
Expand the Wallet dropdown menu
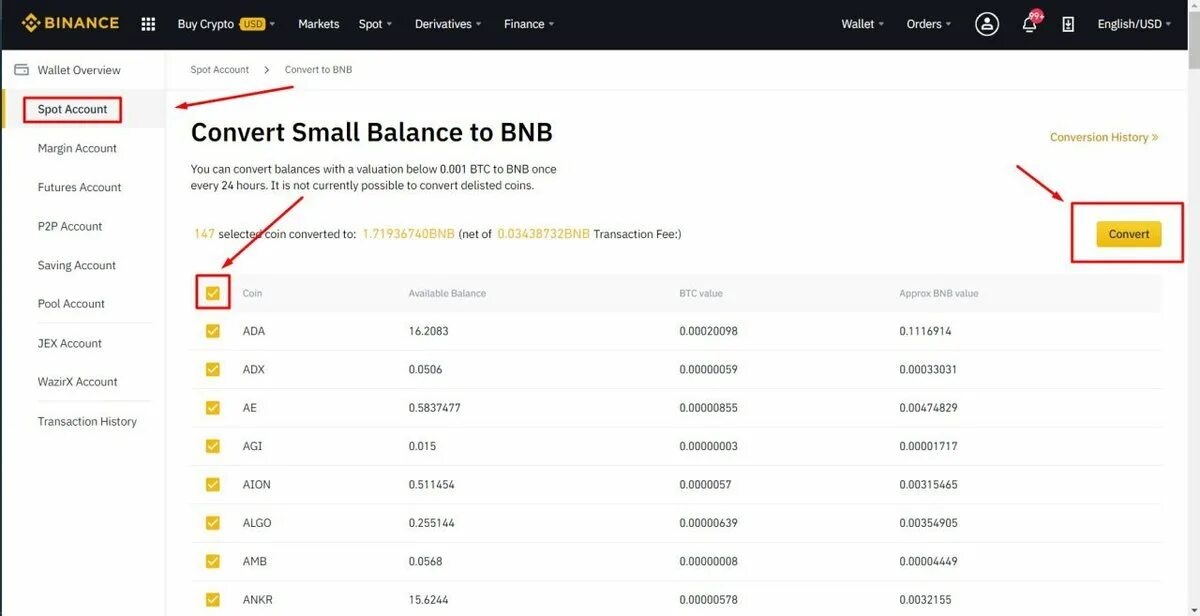pos(862,24)
